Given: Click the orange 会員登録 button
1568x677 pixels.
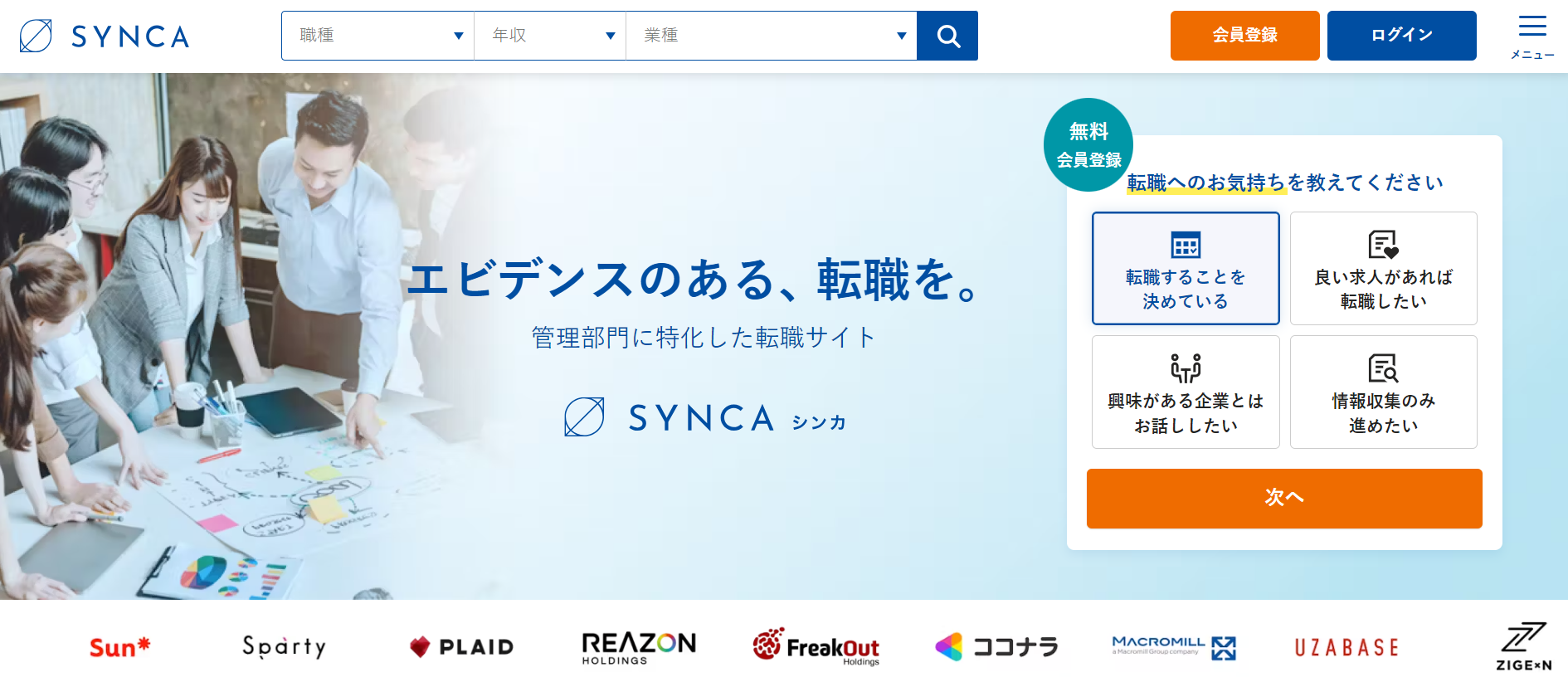Looking at the screenshot, I should point(1244,36).
